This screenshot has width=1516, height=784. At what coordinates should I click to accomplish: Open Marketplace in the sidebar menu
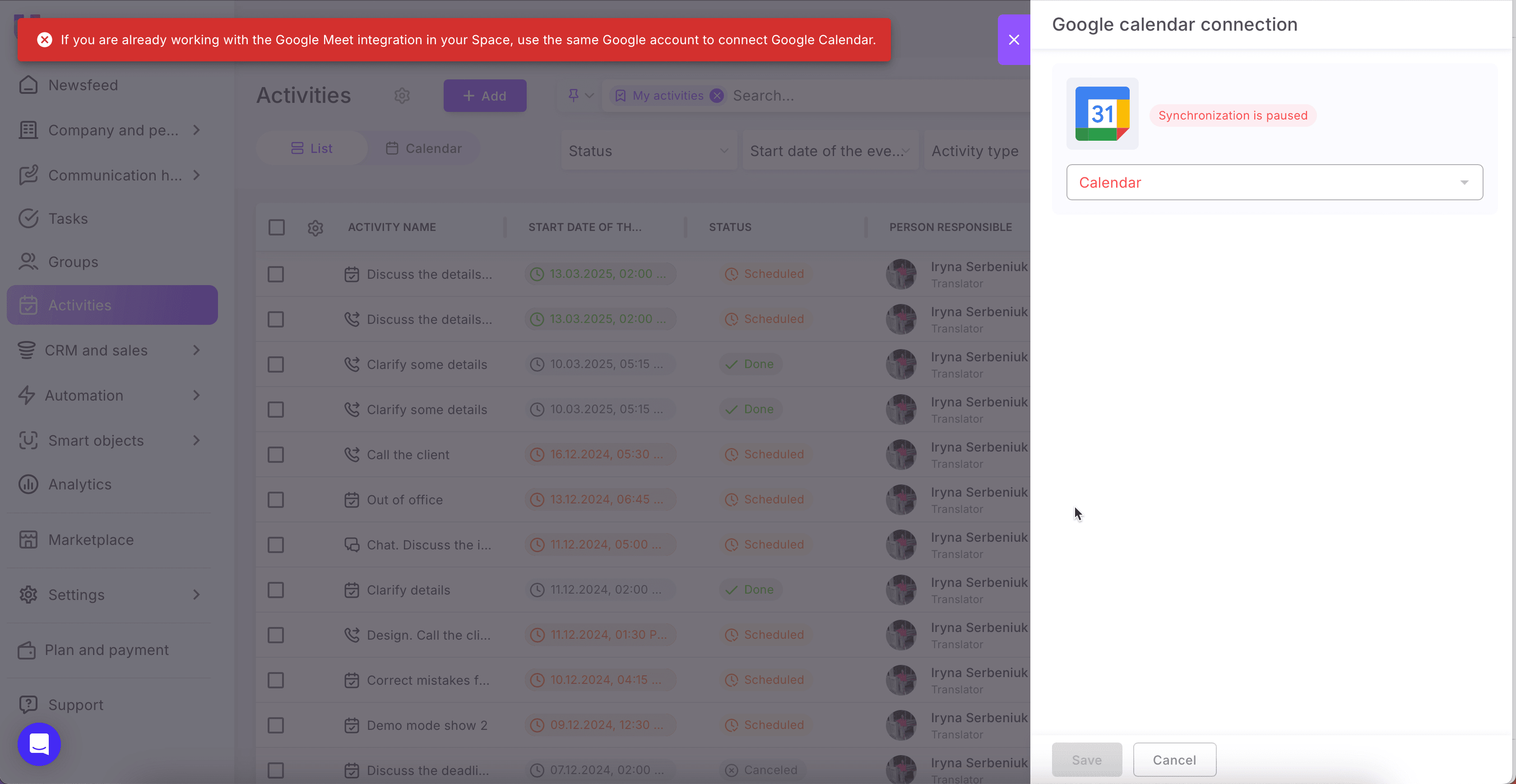(91, 540)
